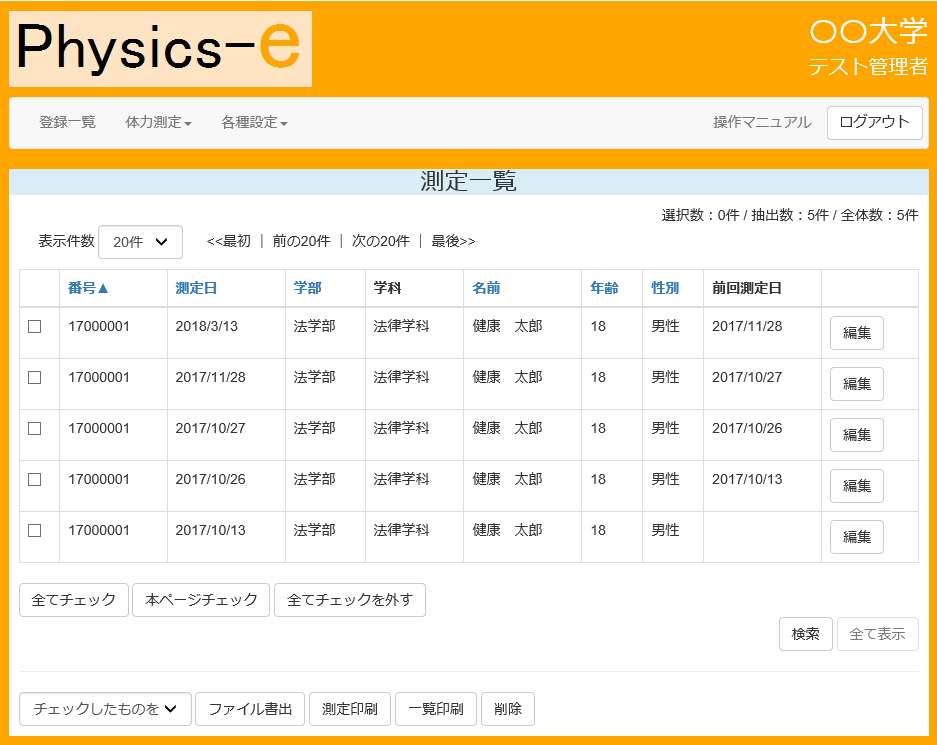This screenshot has height=745, width=937.
Task: Open the 検索 search button
Action: pos(806,634)
